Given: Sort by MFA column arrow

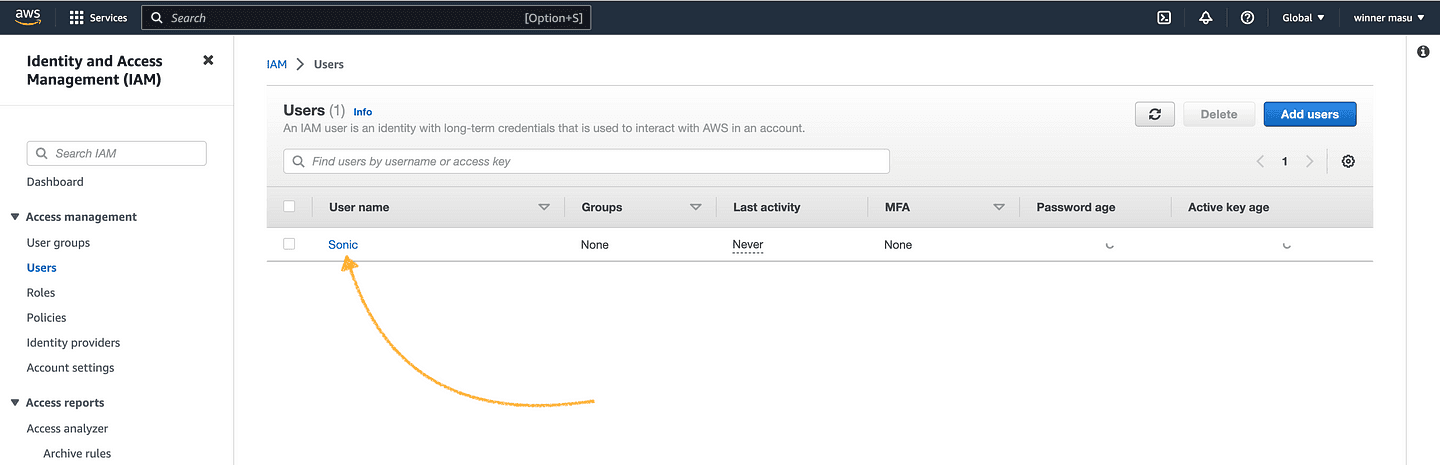Looking at the screenshot, I should (998, 207).
